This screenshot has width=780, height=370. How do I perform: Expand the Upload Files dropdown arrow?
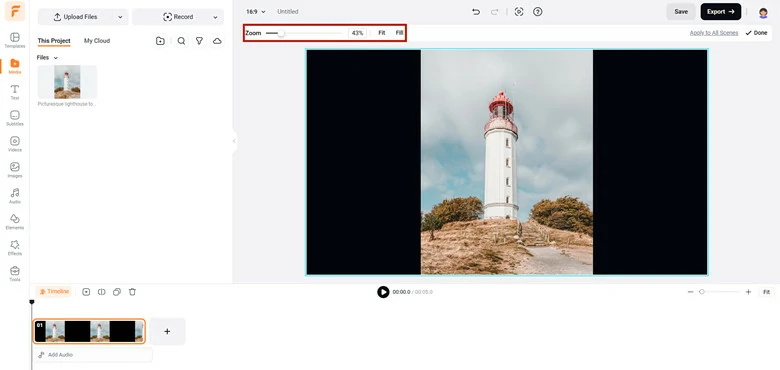120,17
